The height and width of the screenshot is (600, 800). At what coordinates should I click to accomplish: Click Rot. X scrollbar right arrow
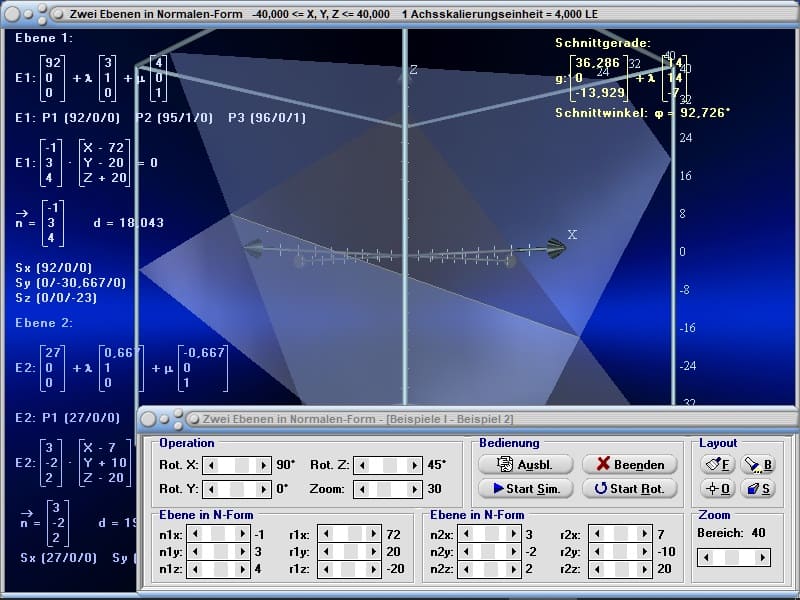(x=263, y=465)
